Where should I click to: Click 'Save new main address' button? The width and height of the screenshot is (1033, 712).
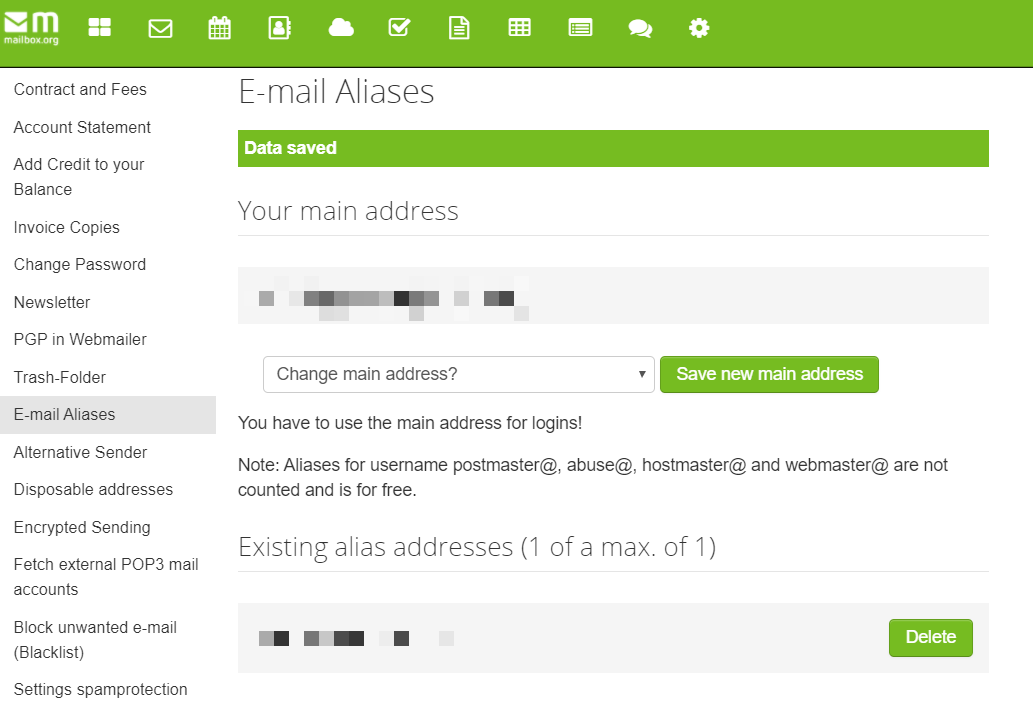pos(769,375)
